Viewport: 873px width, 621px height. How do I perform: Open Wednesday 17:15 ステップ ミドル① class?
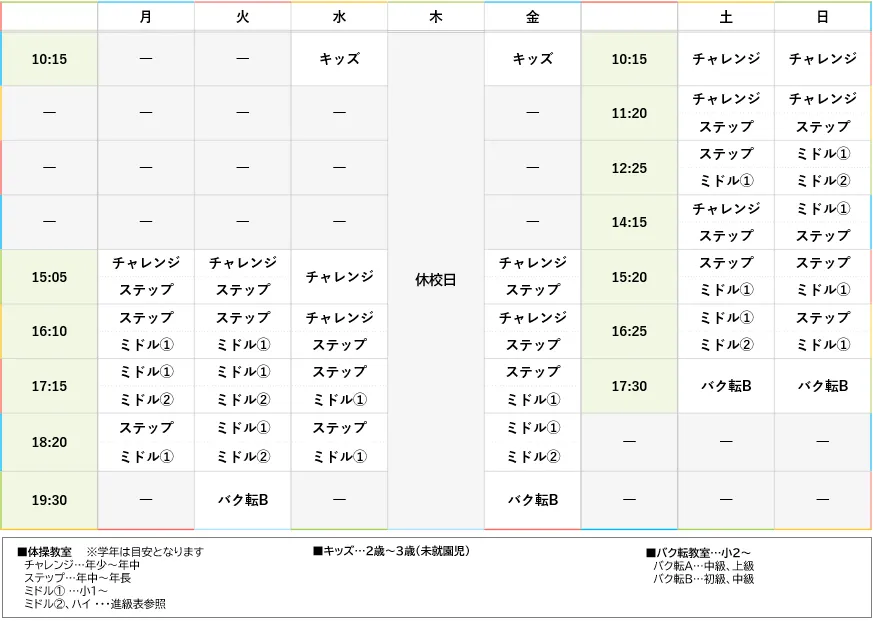coord(339,385)
